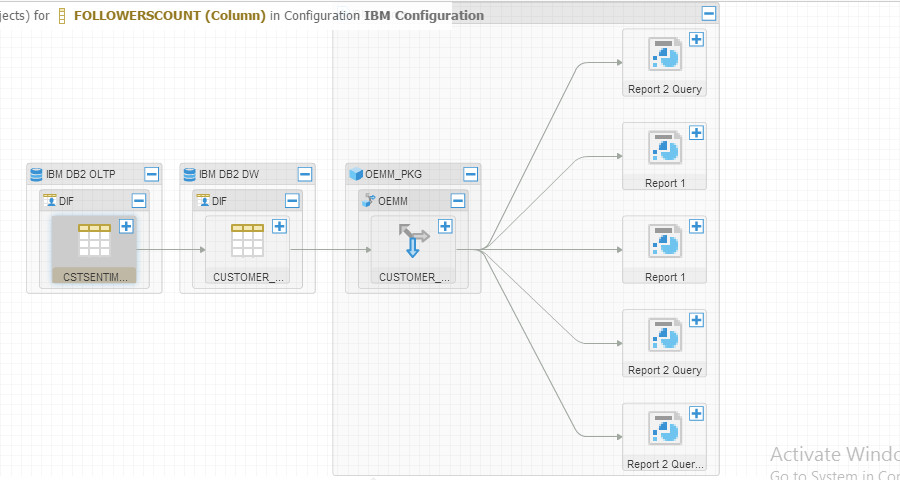
Task: Collapse DIF schema under IBM DB2 DW
Action: tap(292, 200)
